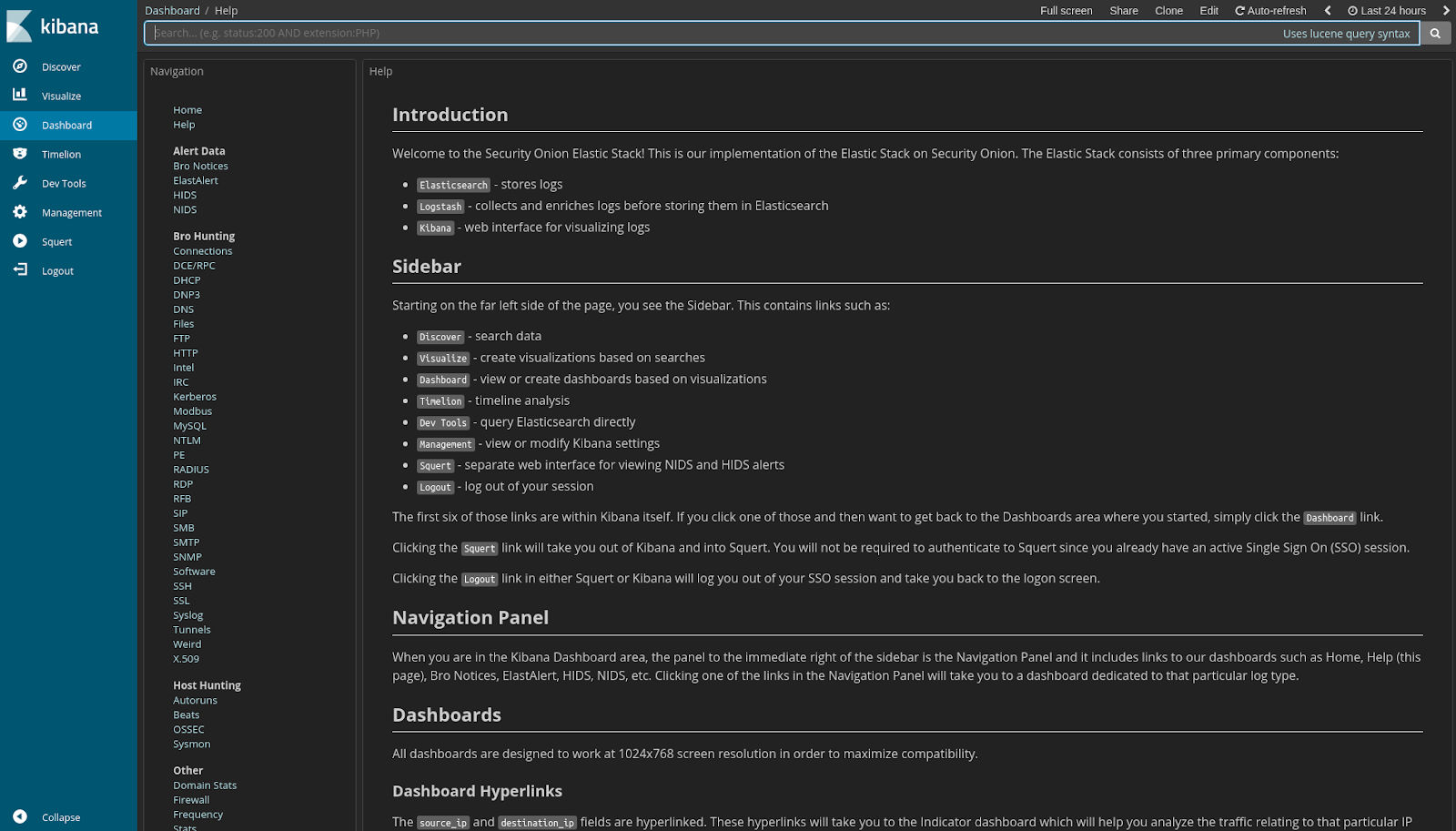Viewport: 1456px width, 831px height.
Task: Switch to Full screen mode
Action: [1067, 11]
